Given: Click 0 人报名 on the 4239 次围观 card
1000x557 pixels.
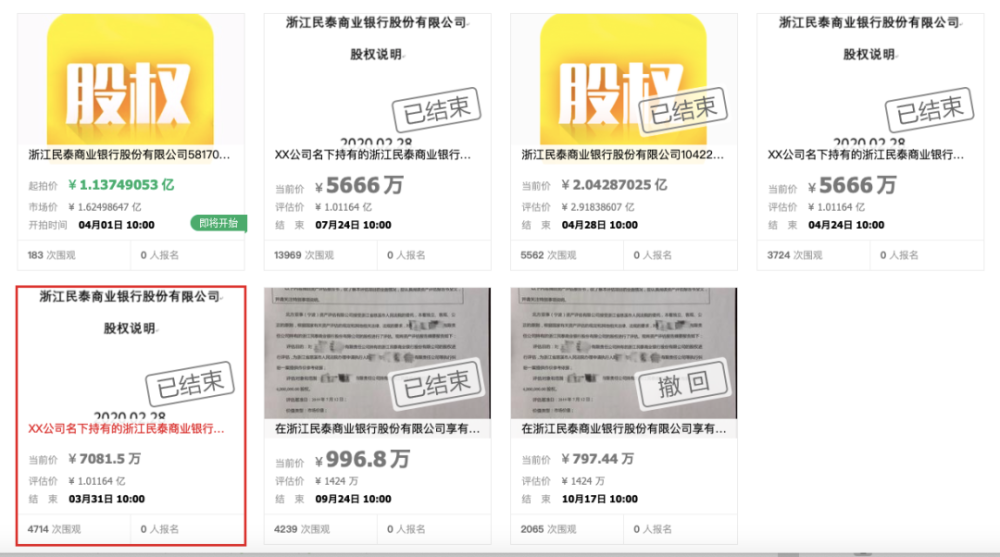Looking at the screenshot, I should coord(406,529).
